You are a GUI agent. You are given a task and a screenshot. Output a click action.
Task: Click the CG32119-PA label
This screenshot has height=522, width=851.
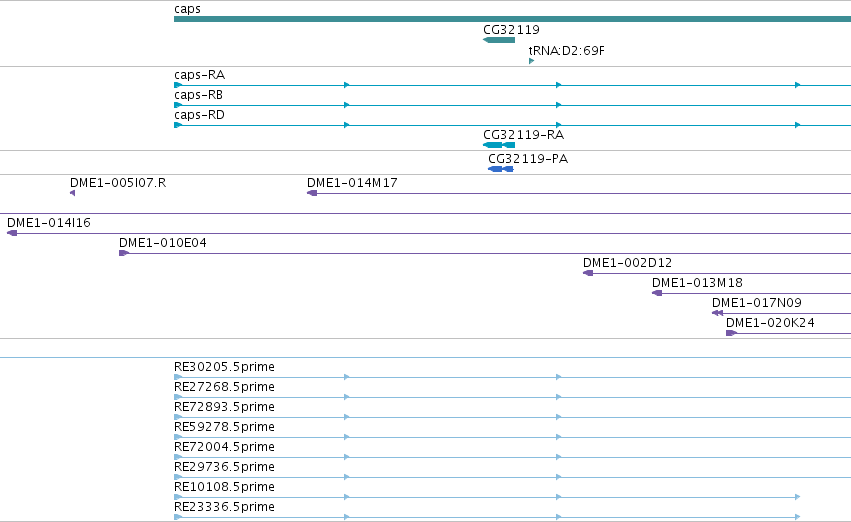(x=528, y=159)
